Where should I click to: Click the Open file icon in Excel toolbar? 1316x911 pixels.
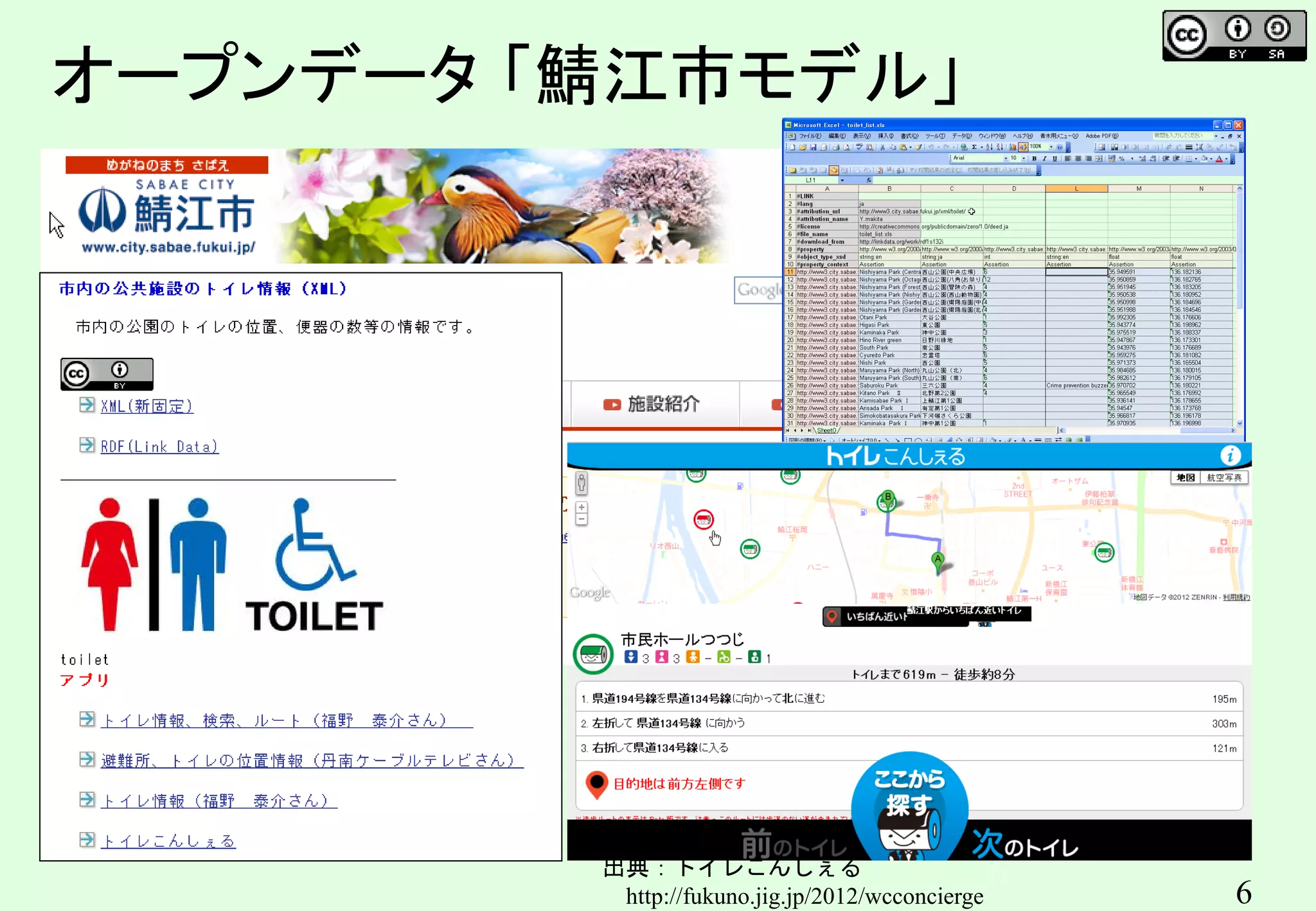click(x=803, y=147)
